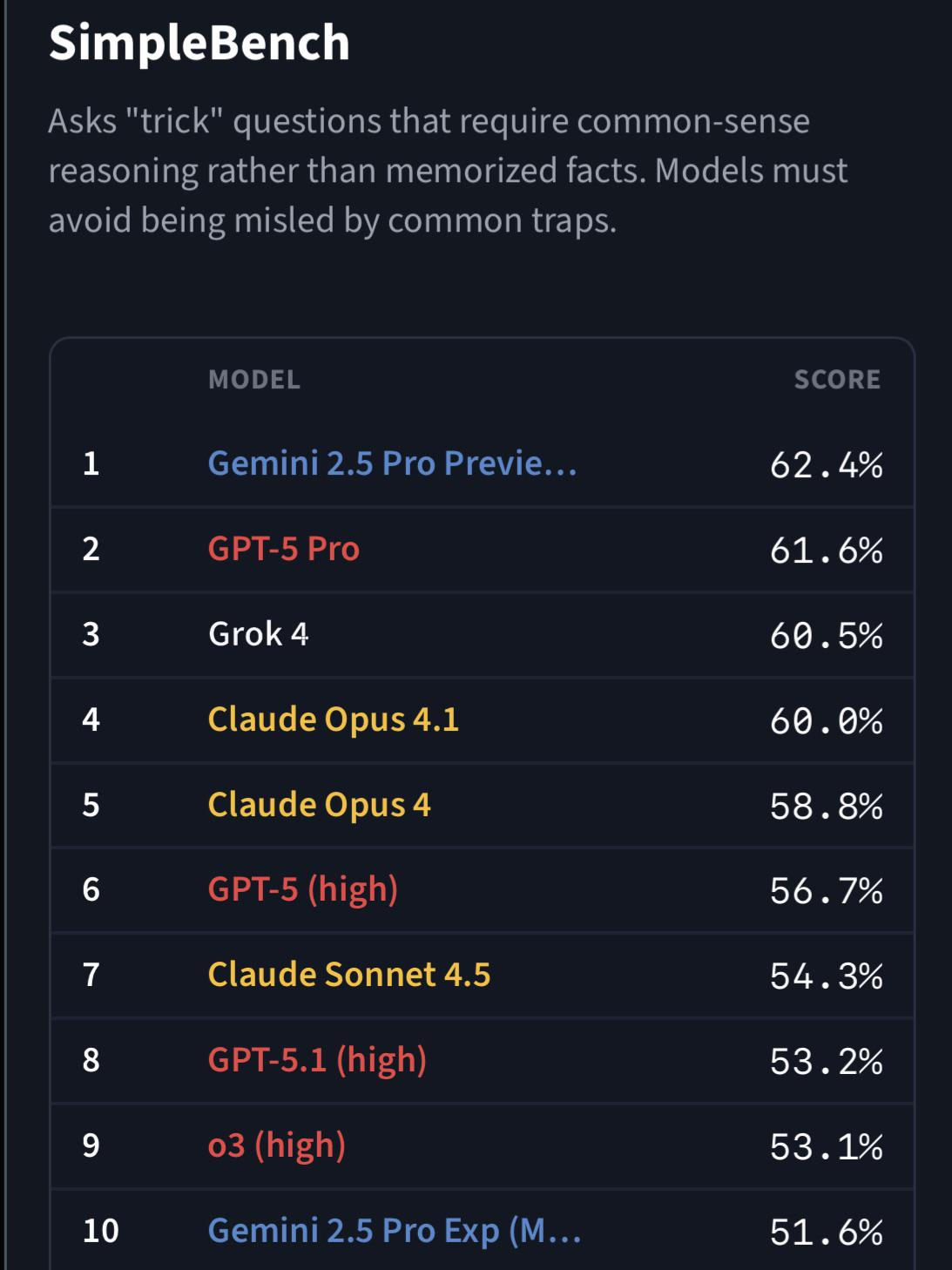Click rank number 10 in the table

pos(100,1231)
